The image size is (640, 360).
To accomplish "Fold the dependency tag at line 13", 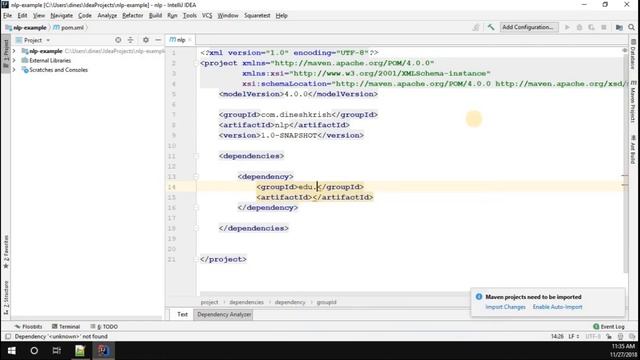I will point(196,177).
